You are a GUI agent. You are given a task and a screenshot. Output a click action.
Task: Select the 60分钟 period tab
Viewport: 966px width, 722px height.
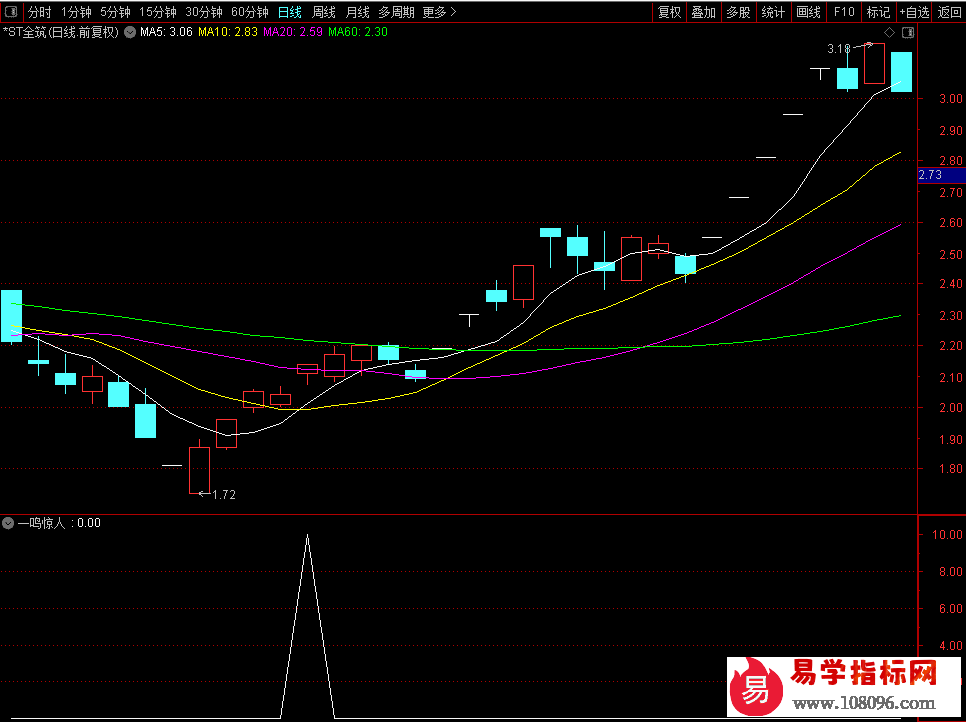click(x=249, y=12)
